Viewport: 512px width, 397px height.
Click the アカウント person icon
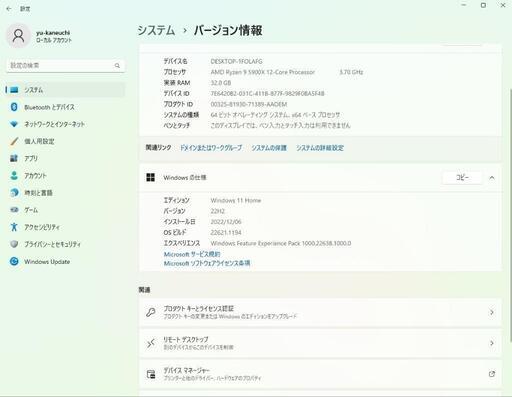point(14,176)
